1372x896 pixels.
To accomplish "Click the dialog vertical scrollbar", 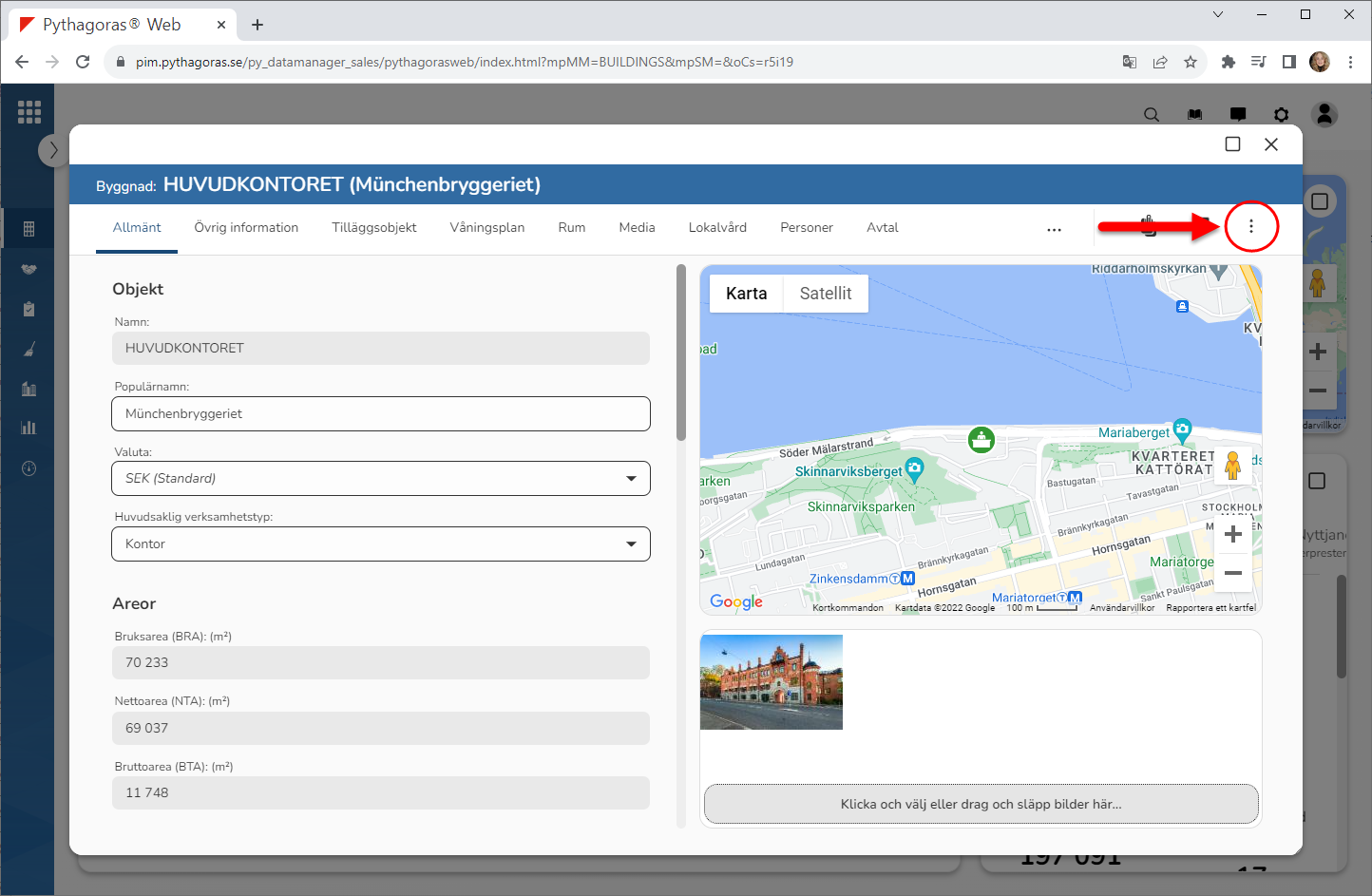I will tap(680, 353).
